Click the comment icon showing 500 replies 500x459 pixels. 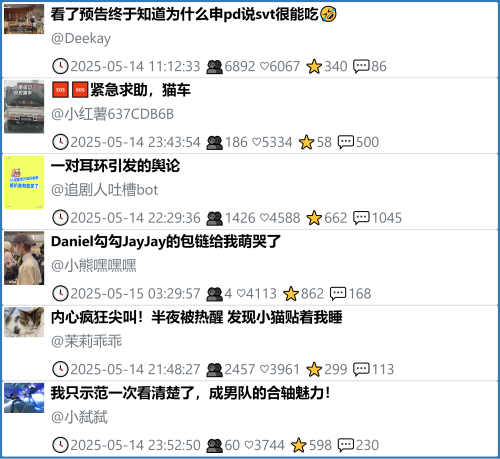click(346, 142)
